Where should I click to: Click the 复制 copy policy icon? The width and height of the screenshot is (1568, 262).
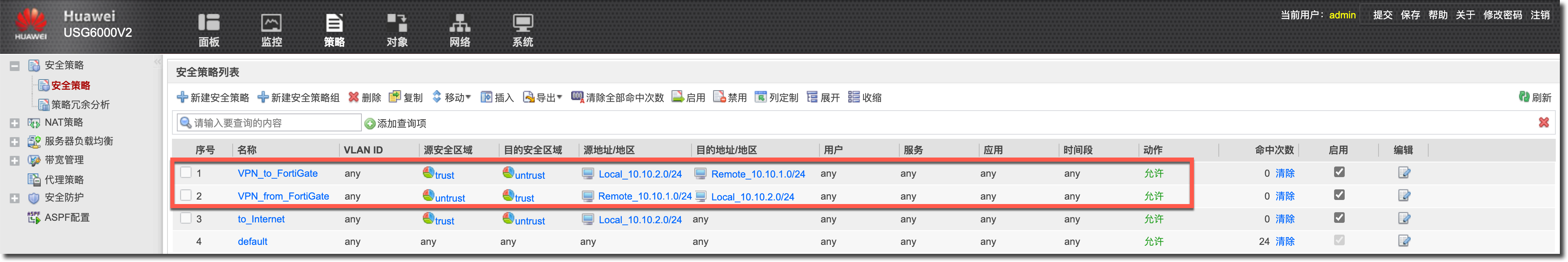pyautogui.click(x=395, y=98)
